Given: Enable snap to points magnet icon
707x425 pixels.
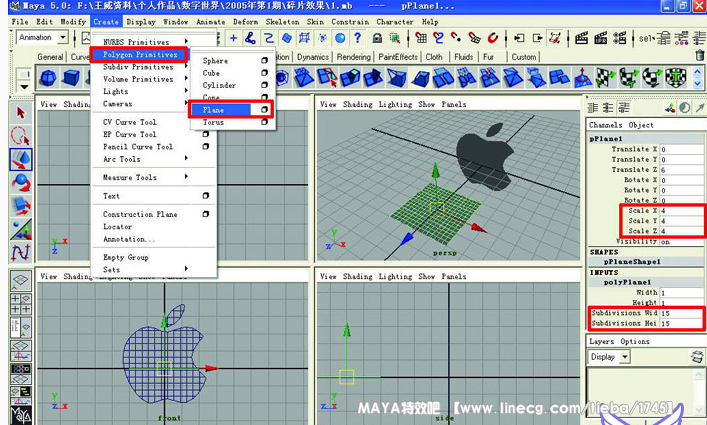Looking at the screenshot, I should [x=456, y=38].
